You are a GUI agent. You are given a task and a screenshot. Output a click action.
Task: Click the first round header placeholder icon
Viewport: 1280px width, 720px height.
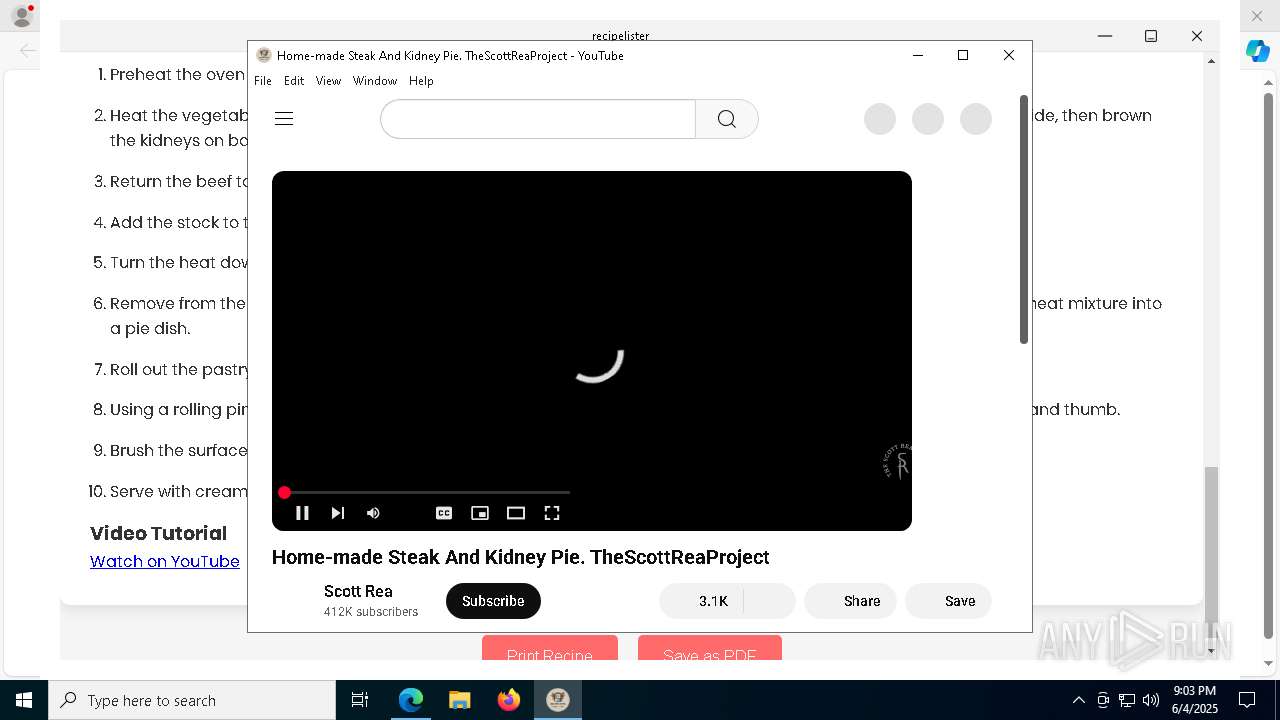click(880, 119)
